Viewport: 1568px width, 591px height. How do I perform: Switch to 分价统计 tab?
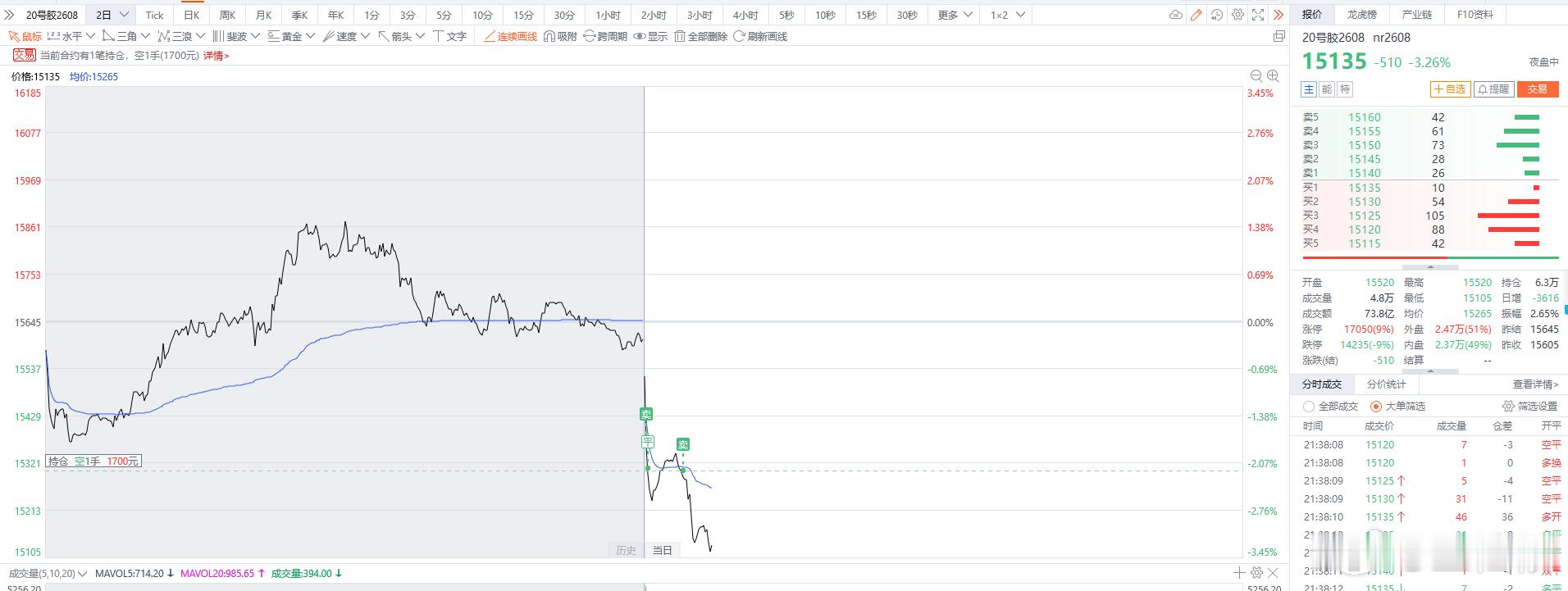tap(1386, 384)
